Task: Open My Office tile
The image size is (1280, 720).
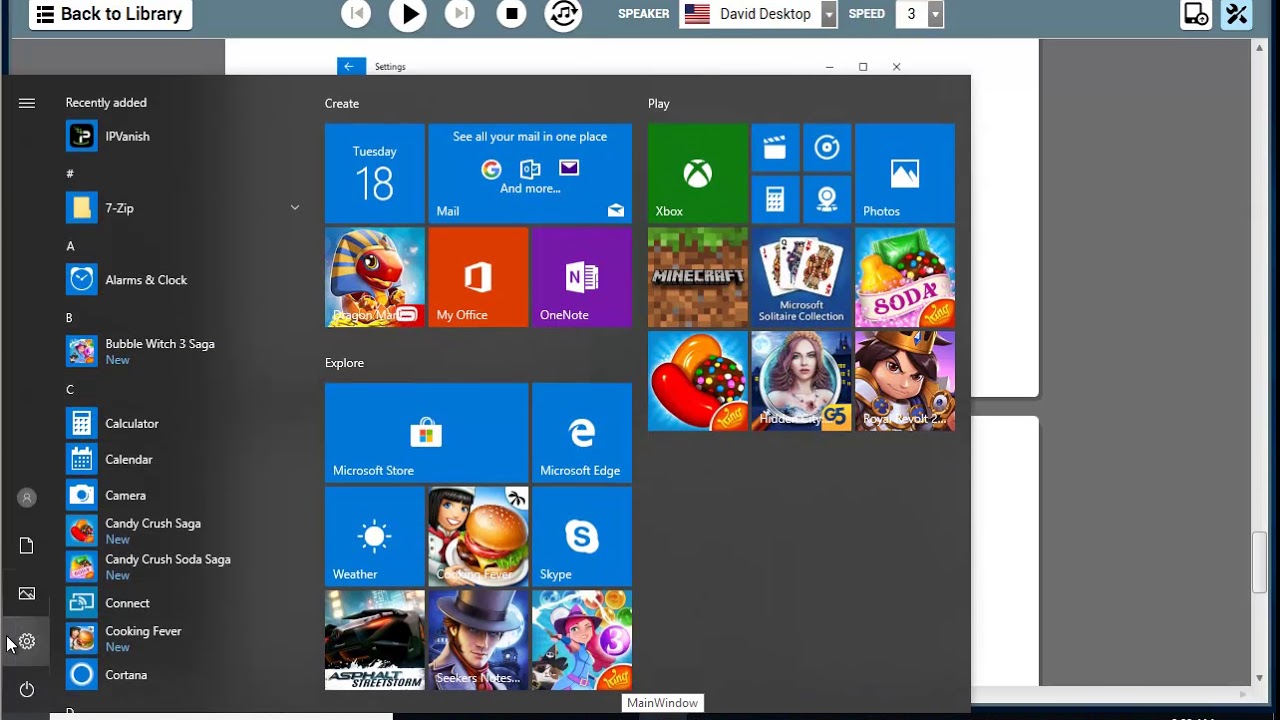Action: coord(478,277)
